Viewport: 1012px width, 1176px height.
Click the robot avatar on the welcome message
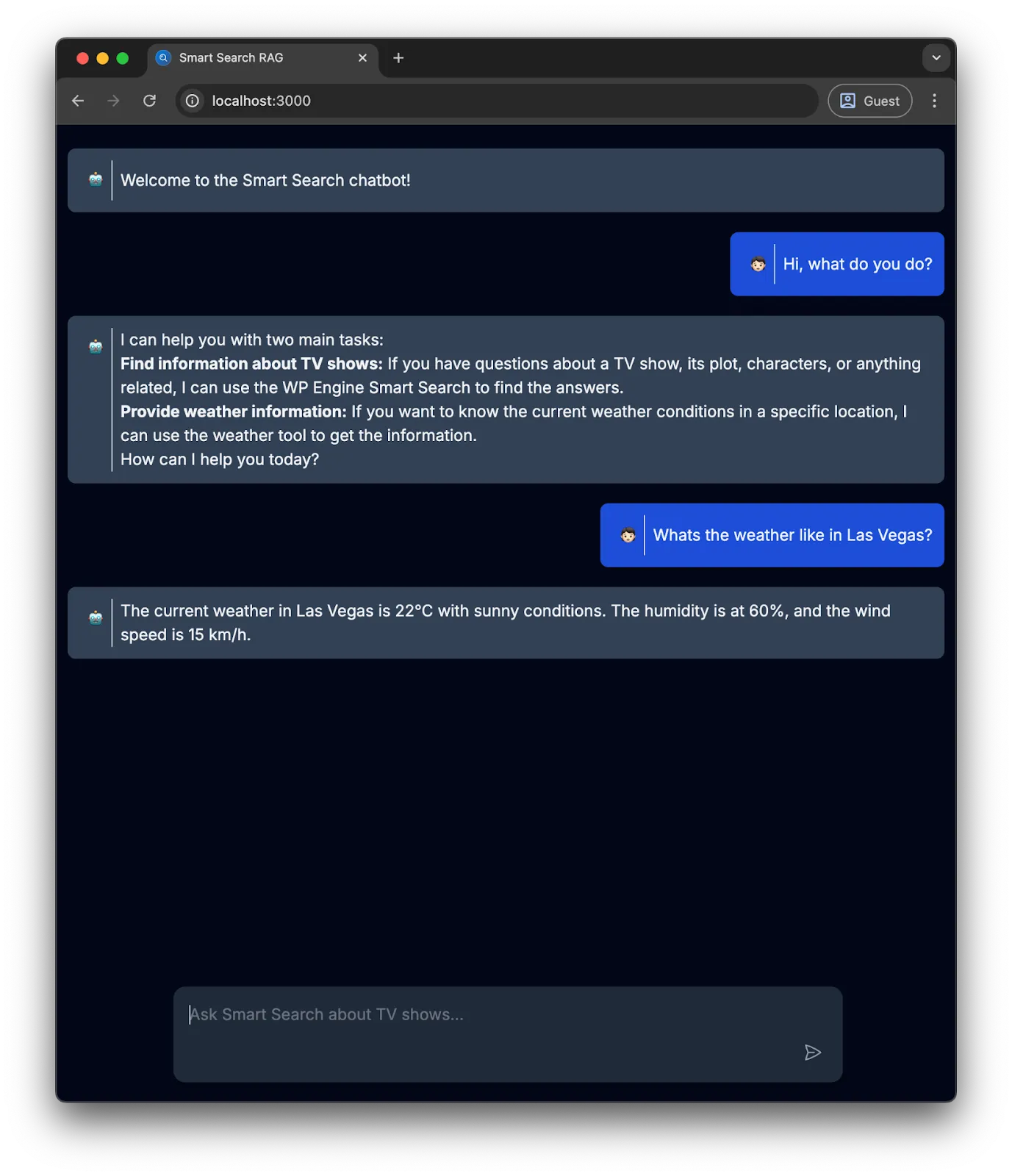95,179
